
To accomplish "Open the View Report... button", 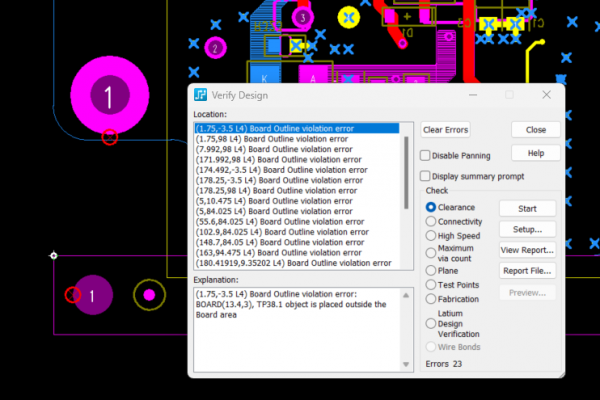I will pos(527,250).
